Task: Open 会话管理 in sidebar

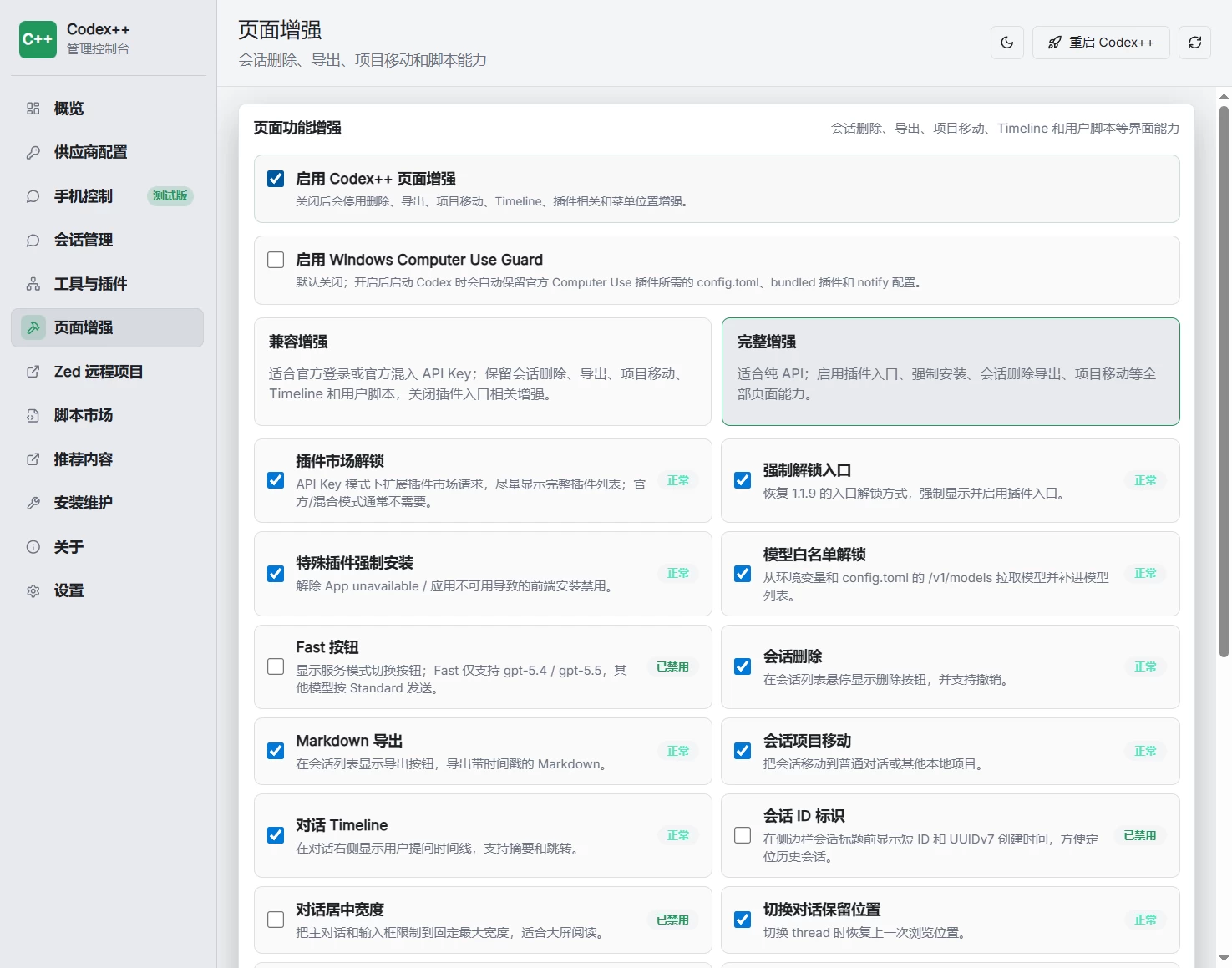Action: [x=108, y=240]
